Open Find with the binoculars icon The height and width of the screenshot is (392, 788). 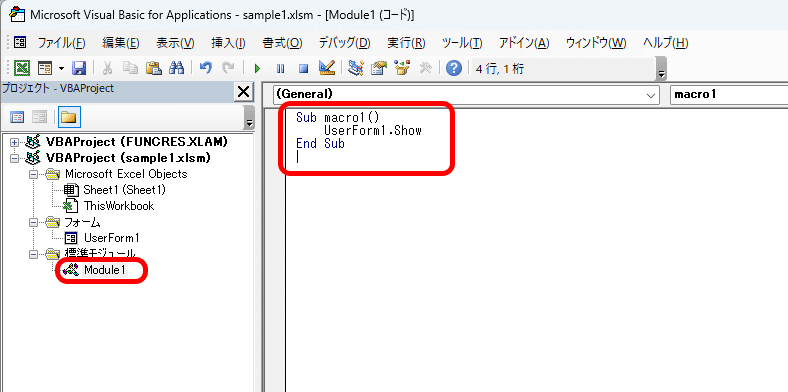176,68
